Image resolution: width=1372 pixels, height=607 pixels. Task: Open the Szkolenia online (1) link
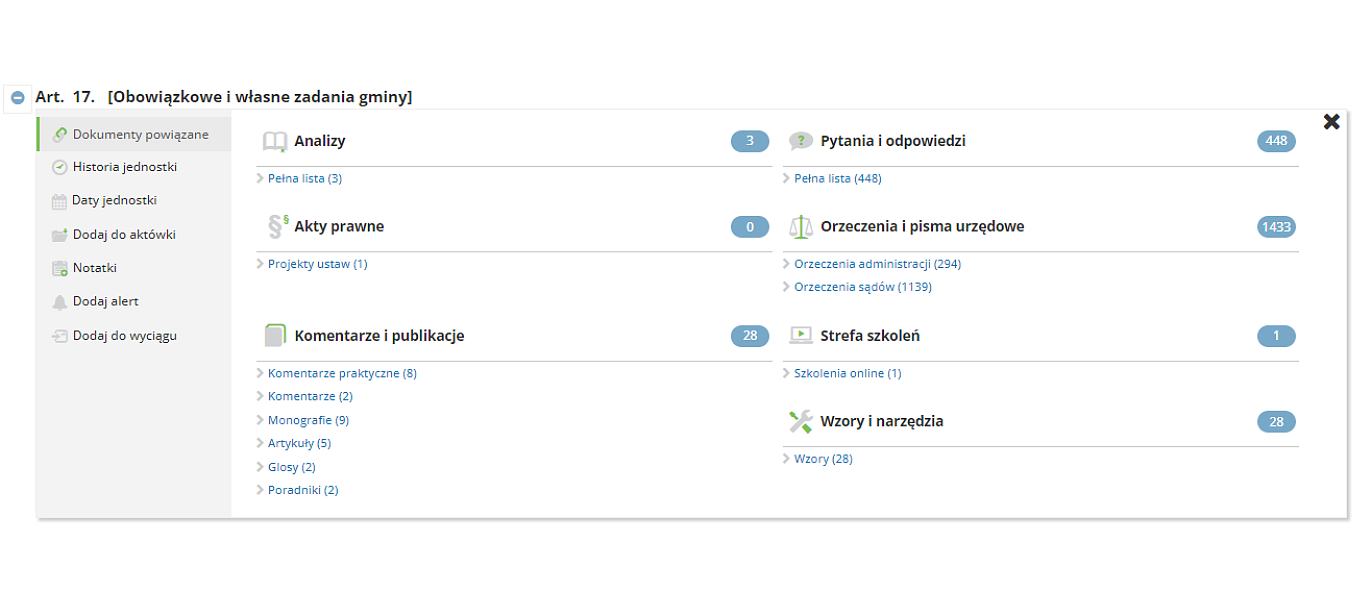847,374
